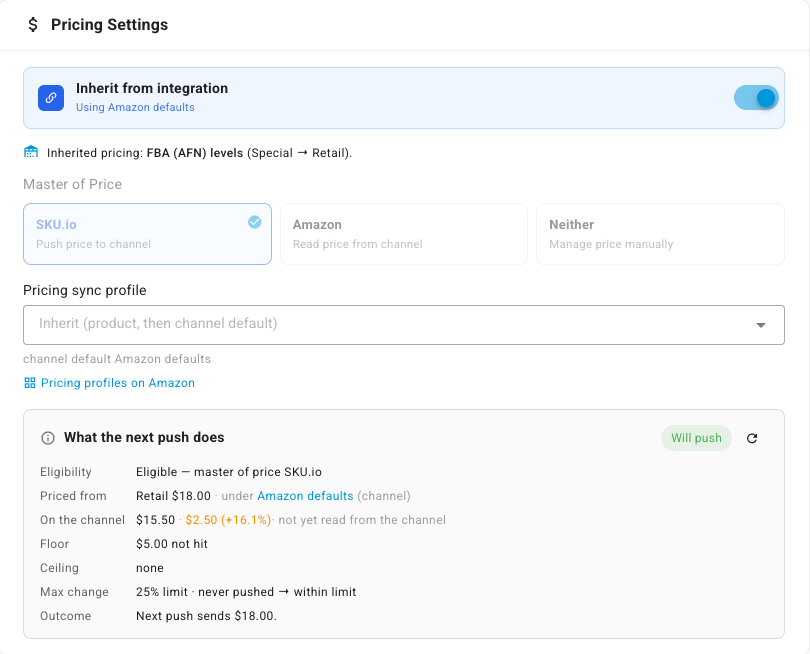810x654 pixels.
Task: Click the Master of Price label
Action: pos(72,184)
